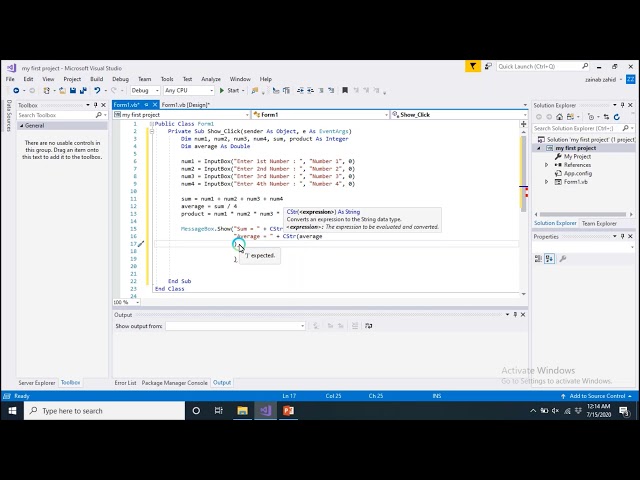
Task: Click the Save All toolbar icon
Action: (83, 90)
